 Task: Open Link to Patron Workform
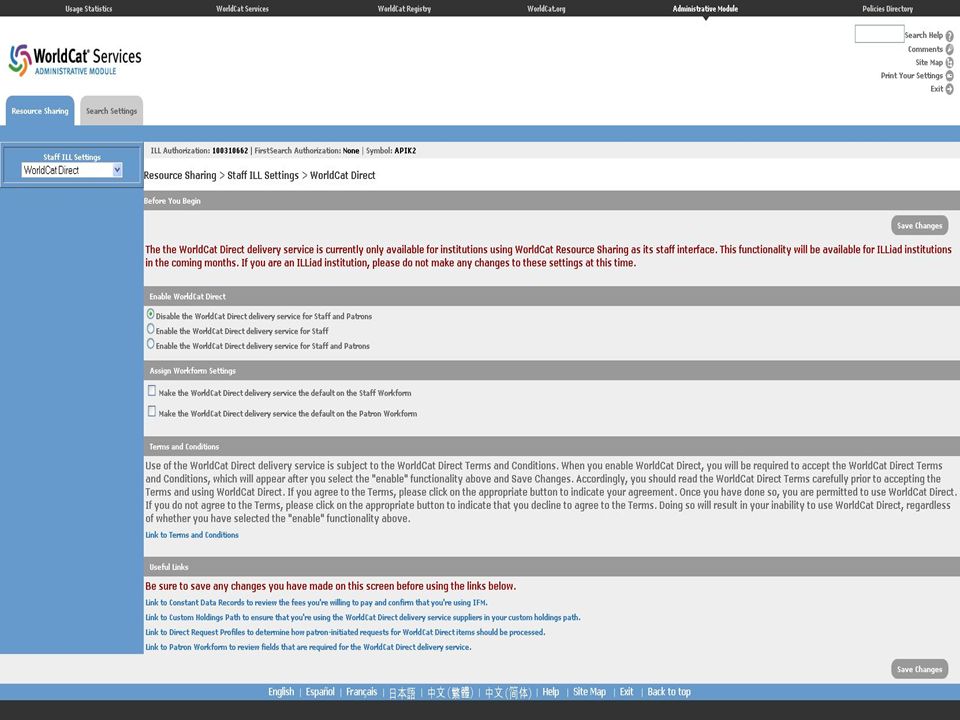click(x=308, y=647)
